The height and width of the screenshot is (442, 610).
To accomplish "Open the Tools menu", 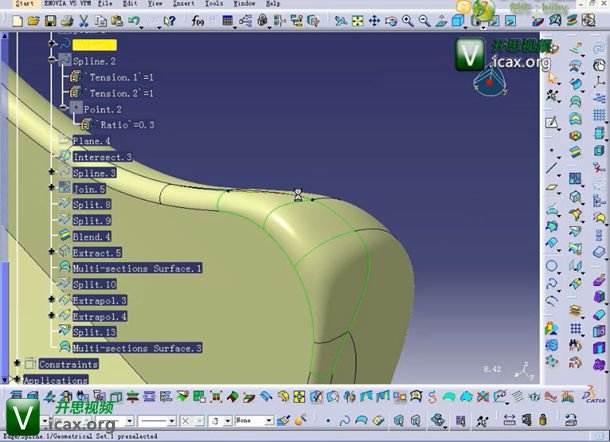I will pyautogui.click(x=214, y=4).
